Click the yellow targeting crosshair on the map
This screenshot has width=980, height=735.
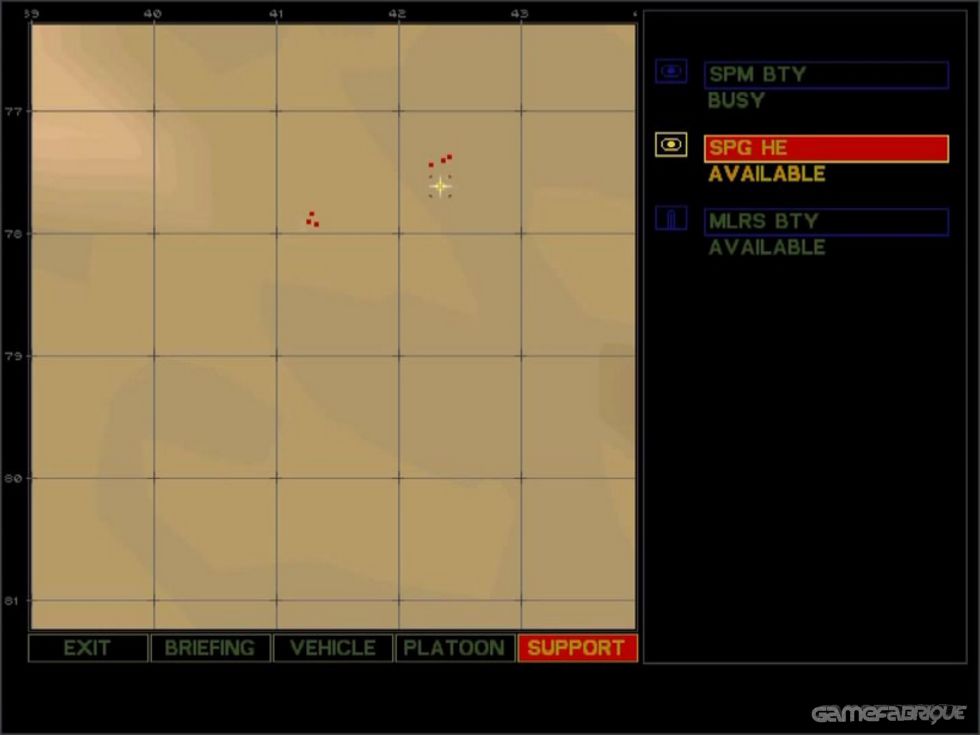440,186
